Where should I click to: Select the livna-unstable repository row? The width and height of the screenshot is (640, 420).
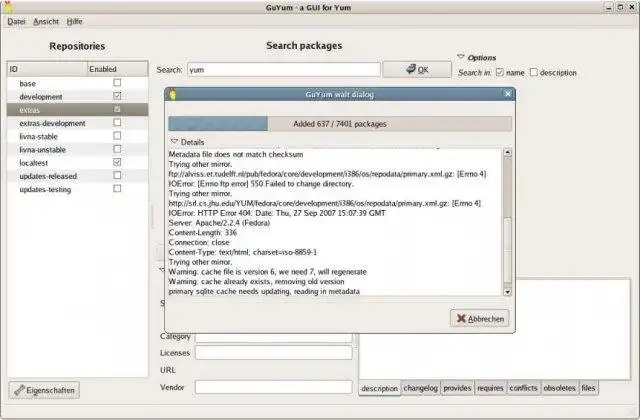click(x=78, y=149)
